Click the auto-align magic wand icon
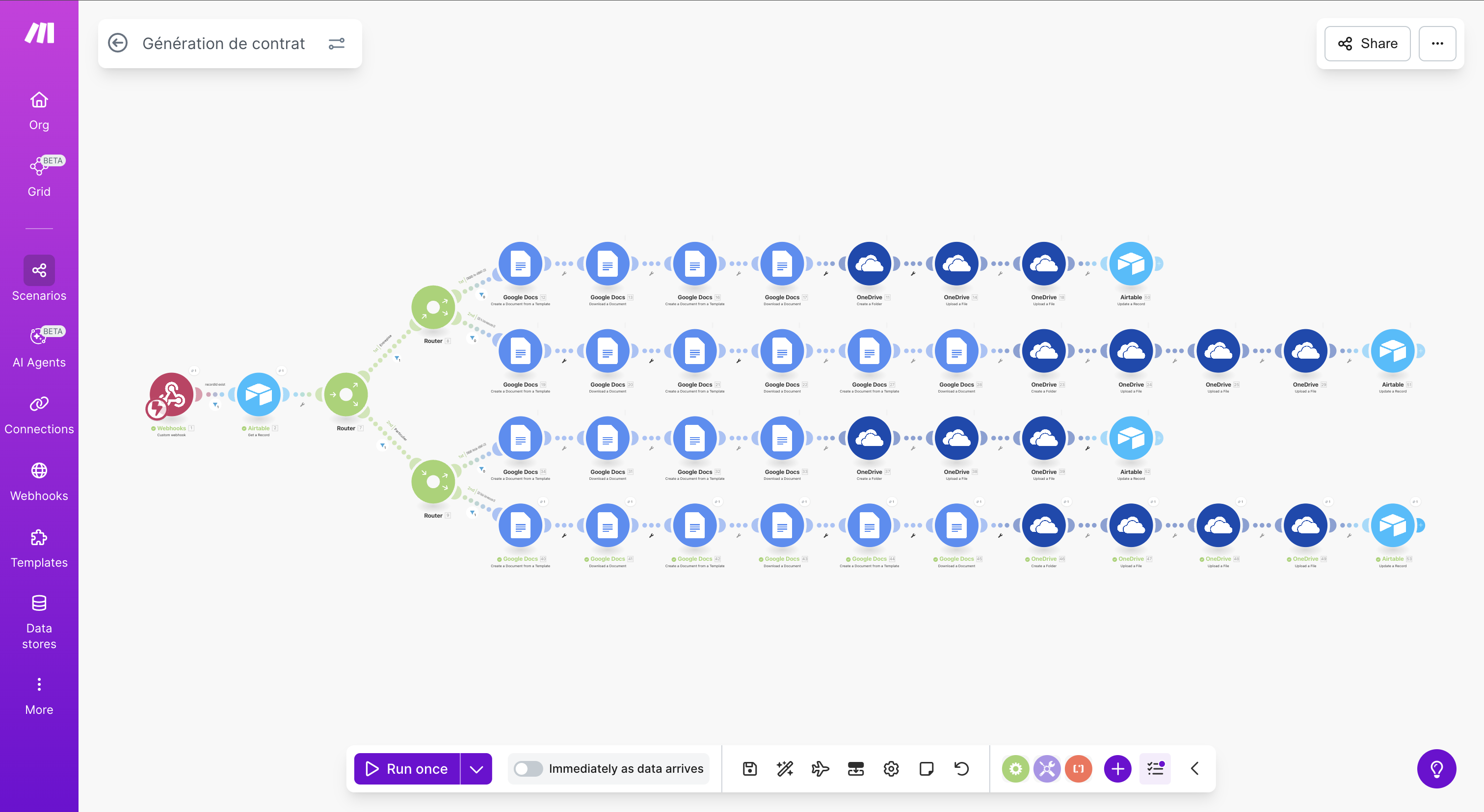This screenshot has width=1484, height=812. 785,768
